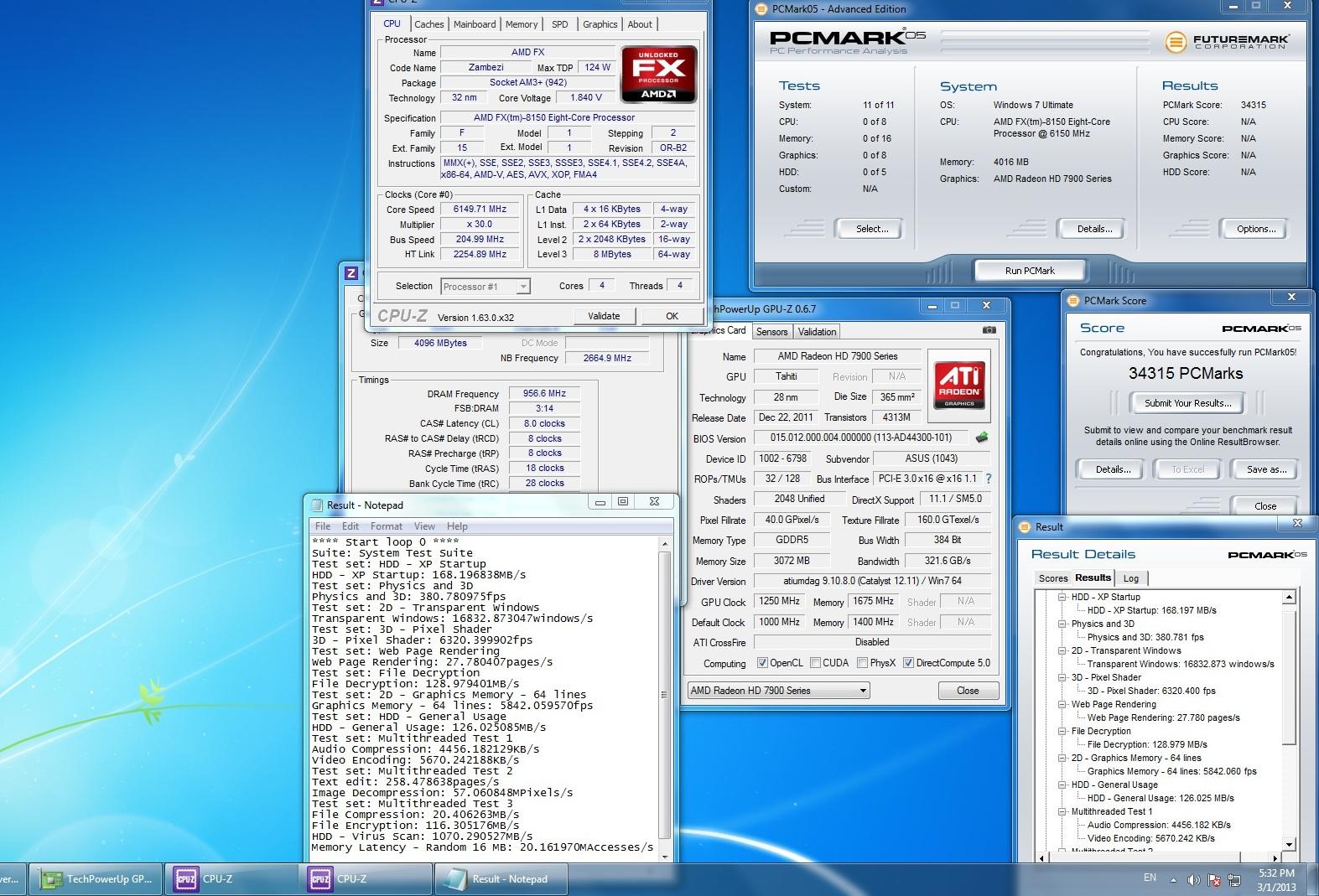Collapse the File Decryption node
Screen dimensions: 1319x896
(x=1062, y=732)
